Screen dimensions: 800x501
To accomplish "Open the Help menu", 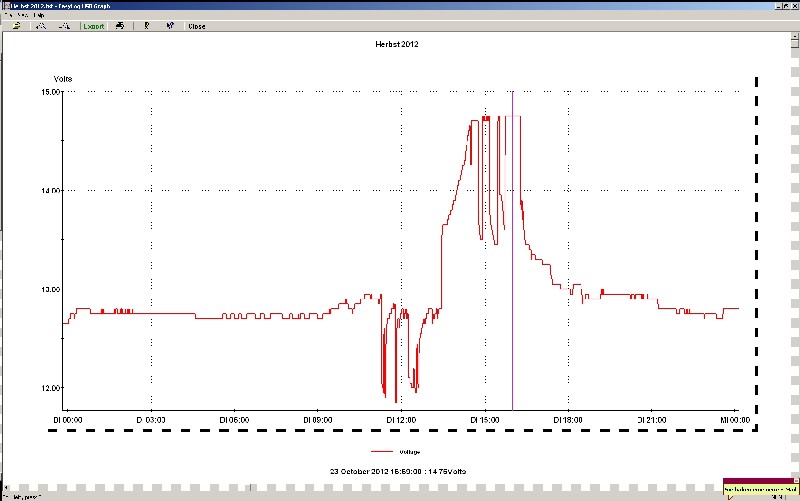I will click(x=39, y=15).
